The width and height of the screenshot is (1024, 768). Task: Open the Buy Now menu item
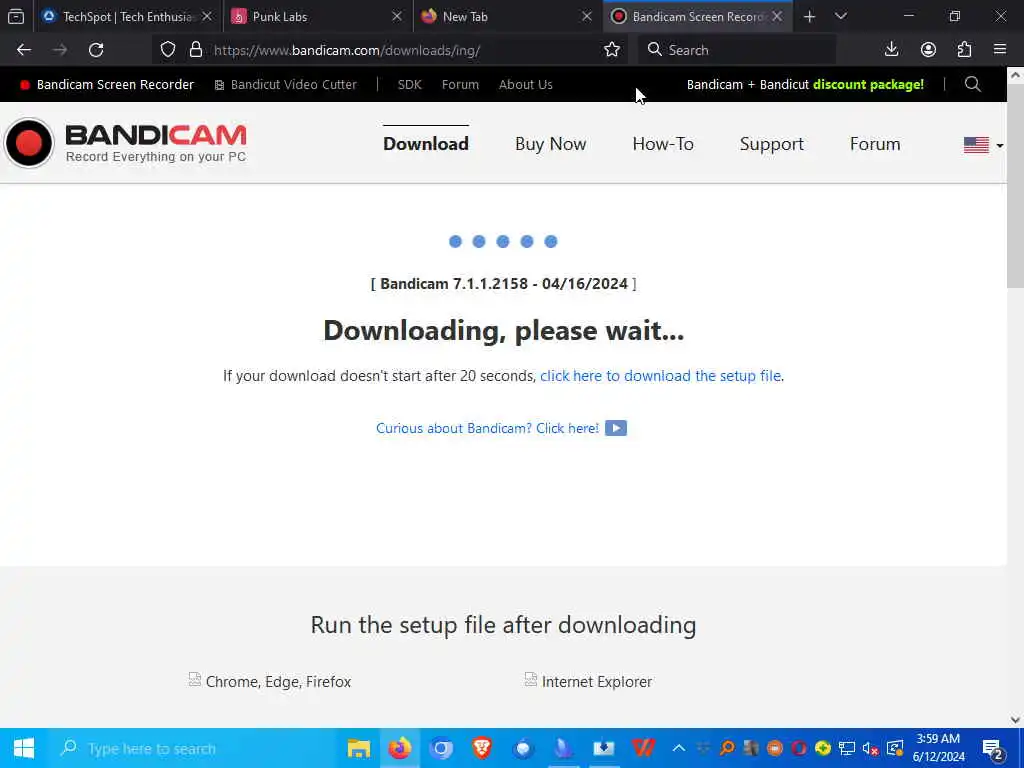(x=551, y=144)
